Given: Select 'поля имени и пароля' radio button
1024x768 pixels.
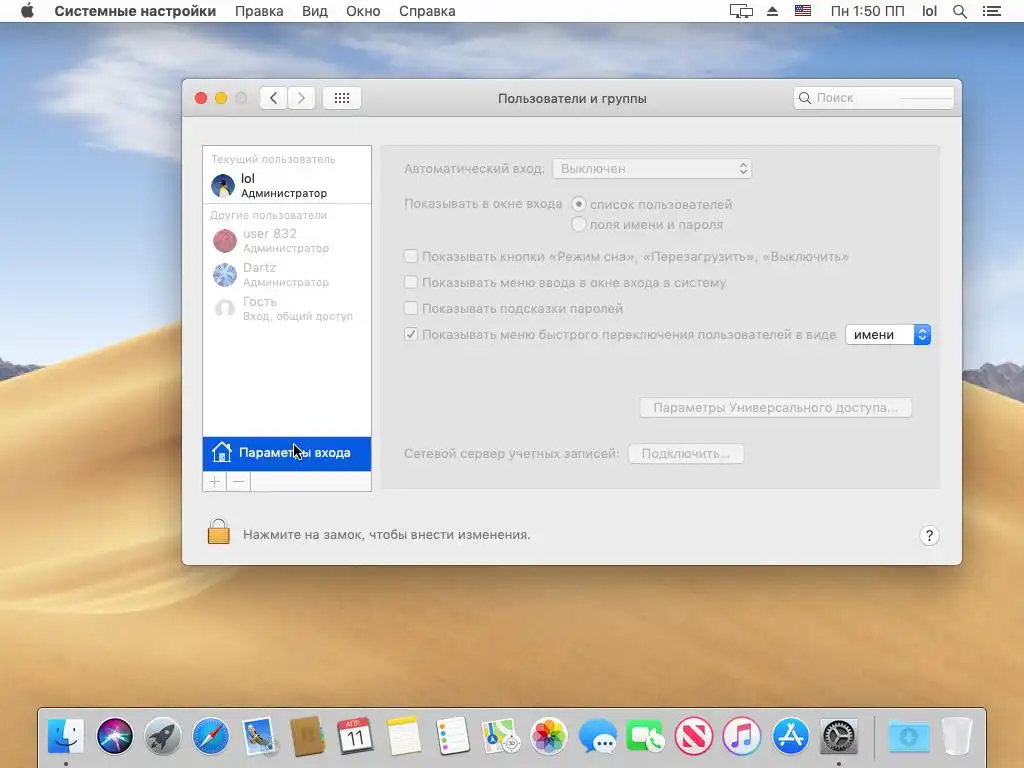Looking at the screenshot, I should 579,224.
